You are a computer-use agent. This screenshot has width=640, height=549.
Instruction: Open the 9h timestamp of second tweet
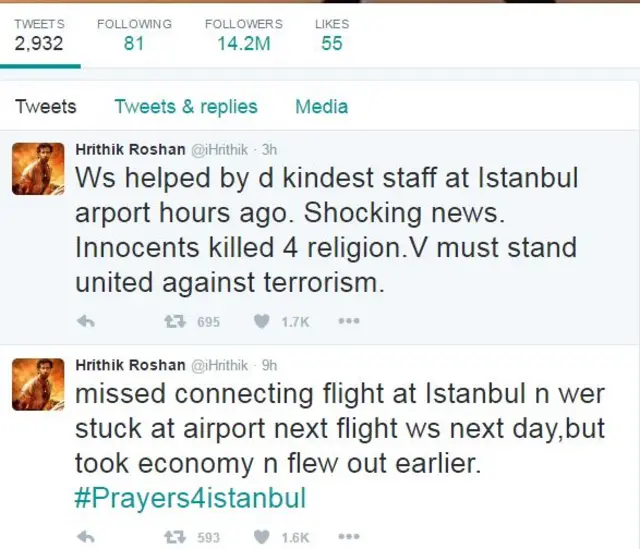[x=269, y=365]
